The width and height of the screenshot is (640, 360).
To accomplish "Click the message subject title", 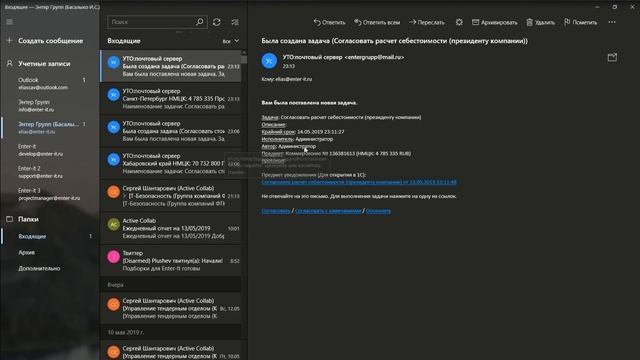I will [394, 41].
